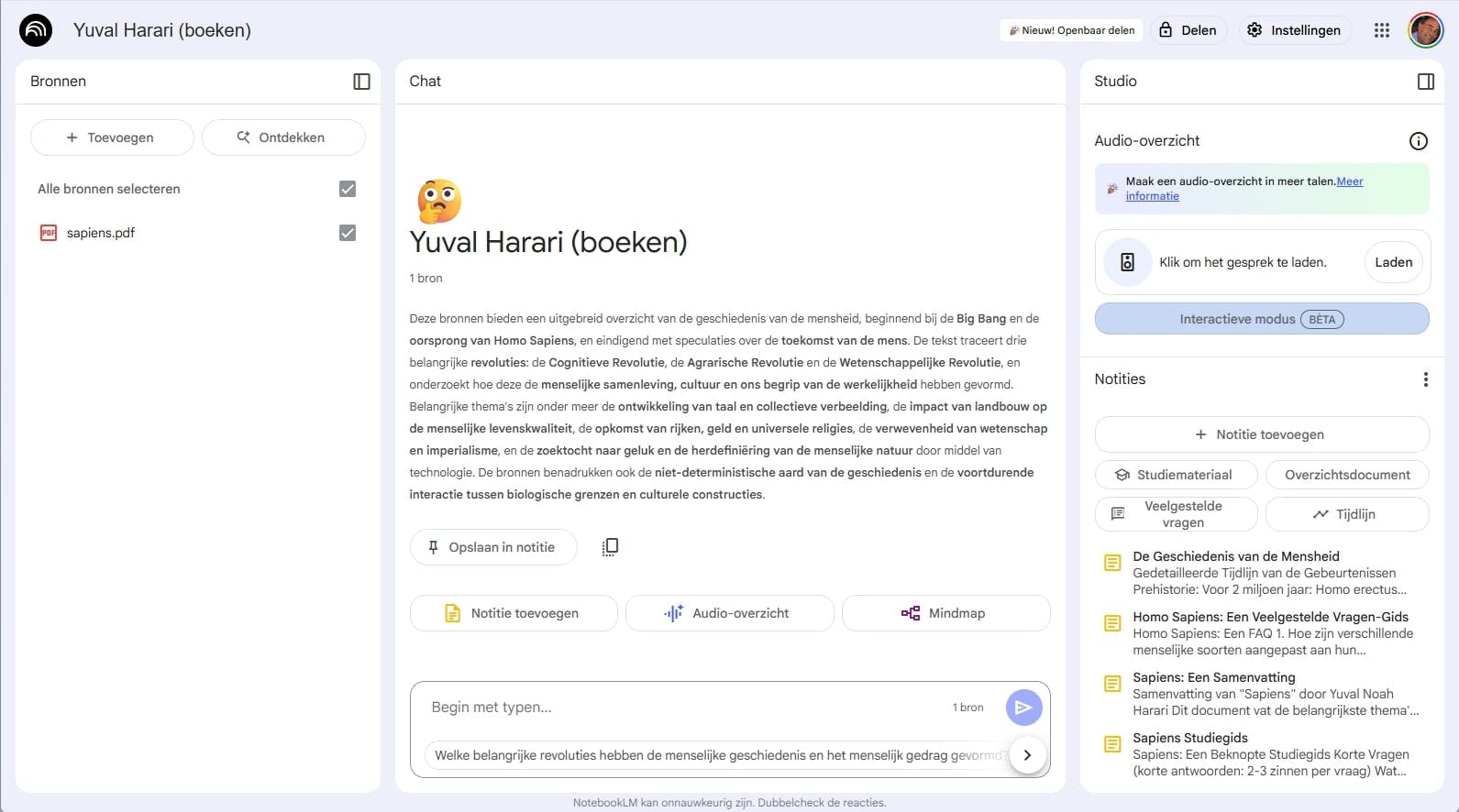Viewport: 1459px width, 812px height.
Task: Copy the summary with the copy icon
Action: 610,547
